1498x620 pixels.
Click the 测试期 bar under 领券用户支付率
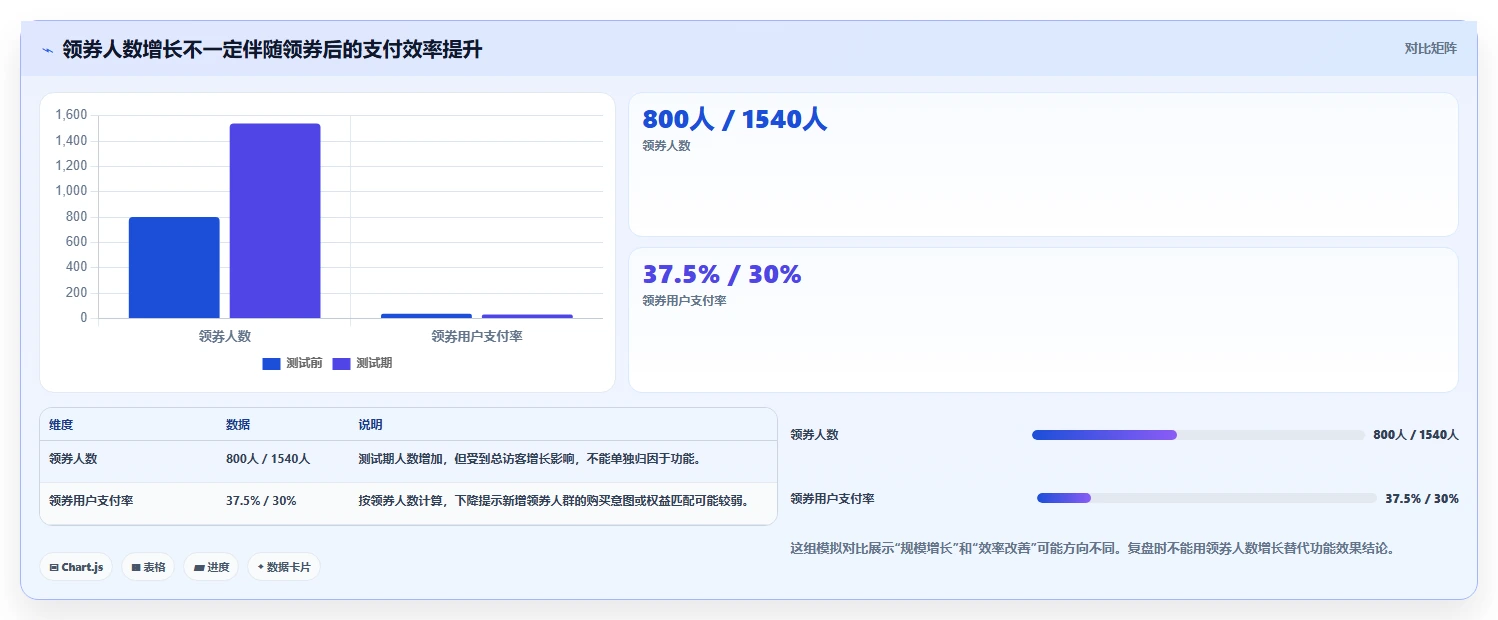point(527,316)
